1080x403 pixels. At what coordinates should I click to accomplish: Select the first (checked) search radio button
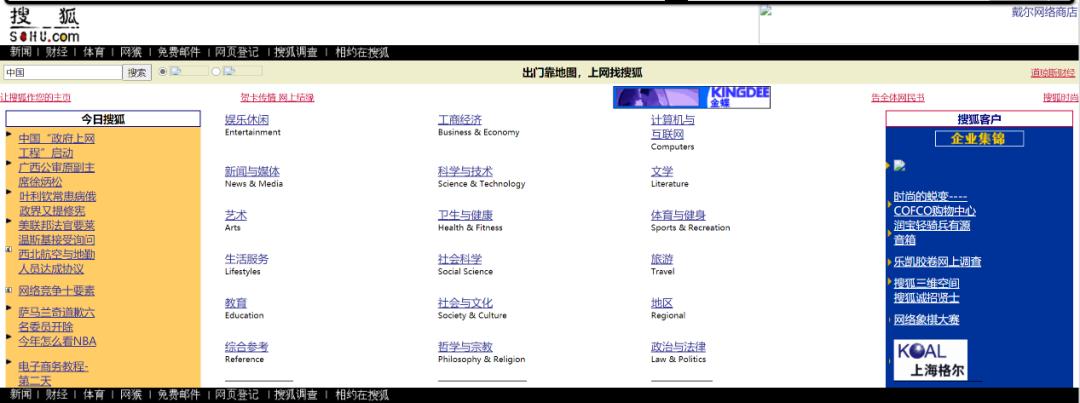click(163, 71)
